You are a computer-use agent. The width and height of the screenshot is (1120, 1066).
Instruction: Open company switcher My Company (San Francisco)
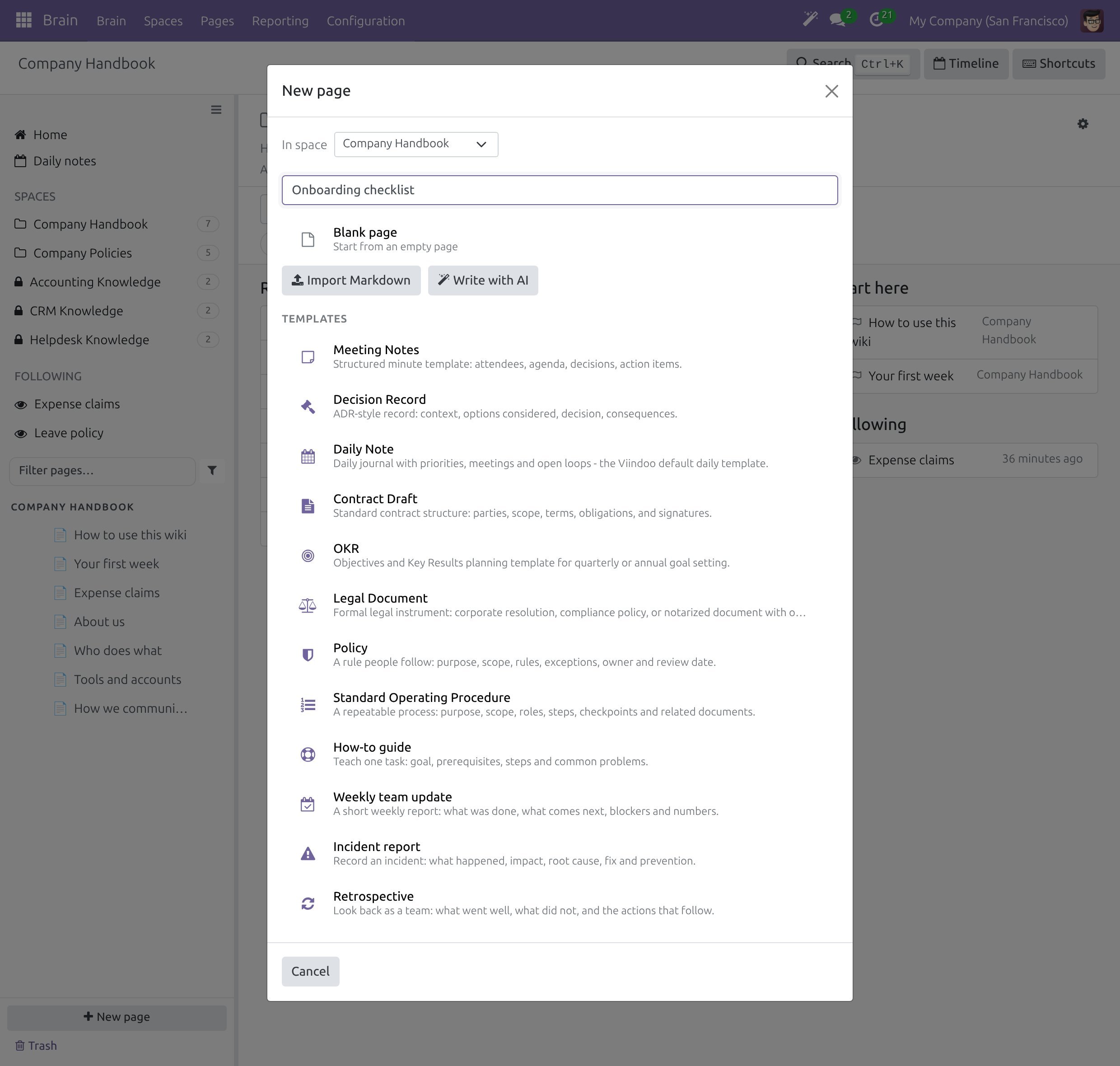click(988, 21)
